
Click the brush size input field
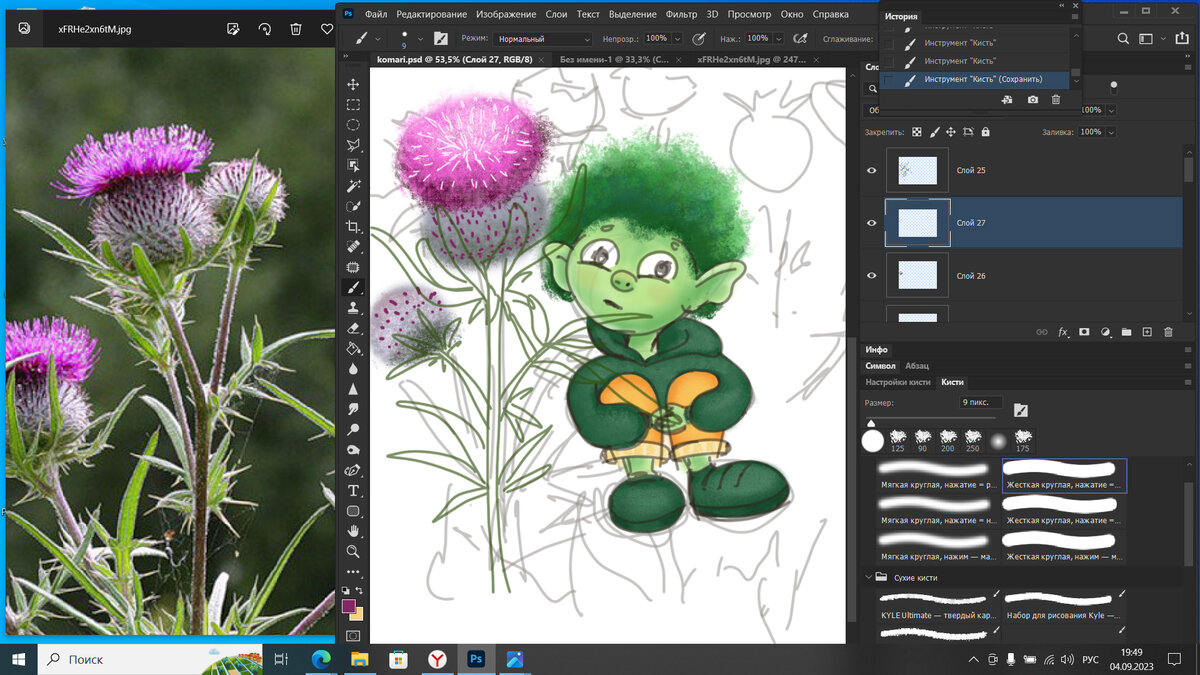(981, 402)
